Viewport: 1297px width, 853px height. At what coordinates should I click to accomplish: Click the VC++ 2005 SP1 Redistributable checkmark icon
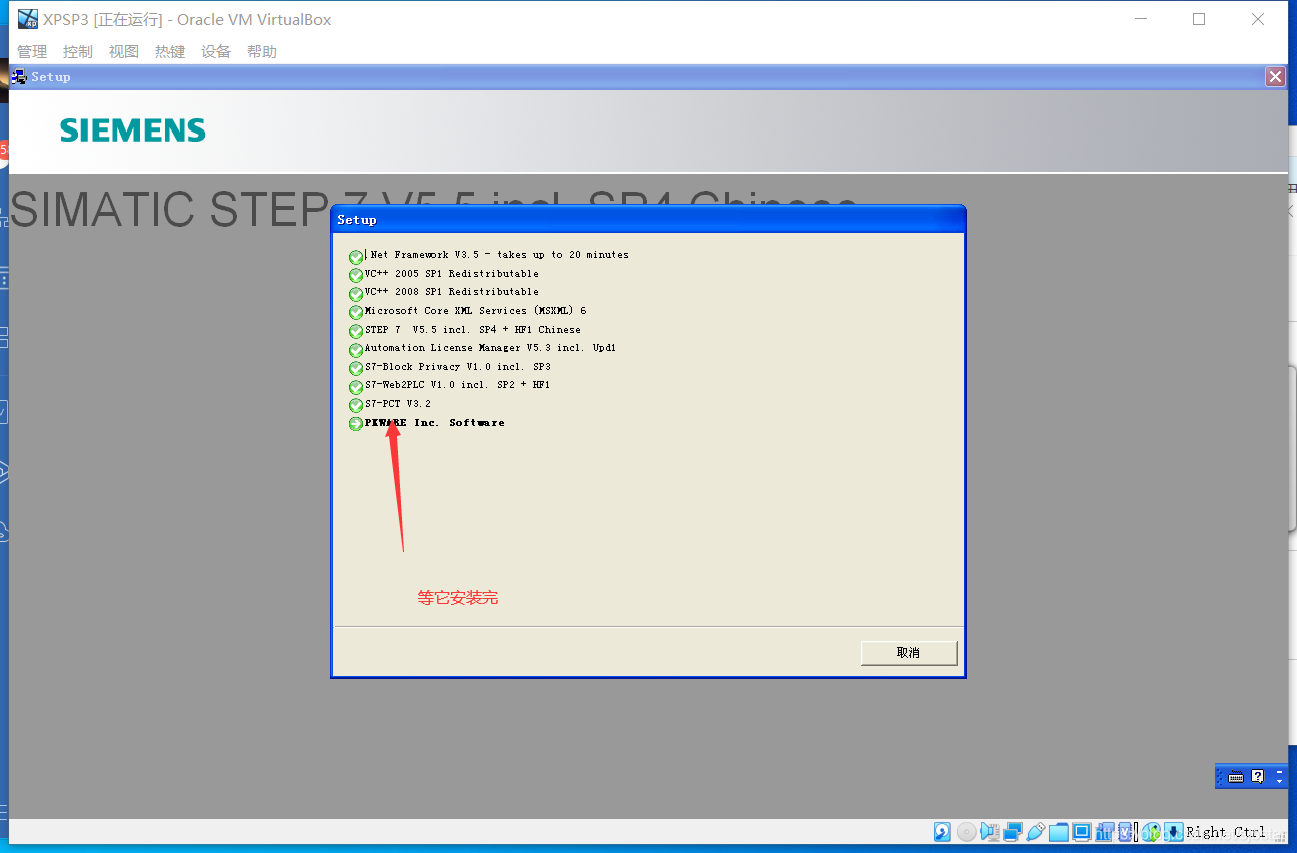356,275
